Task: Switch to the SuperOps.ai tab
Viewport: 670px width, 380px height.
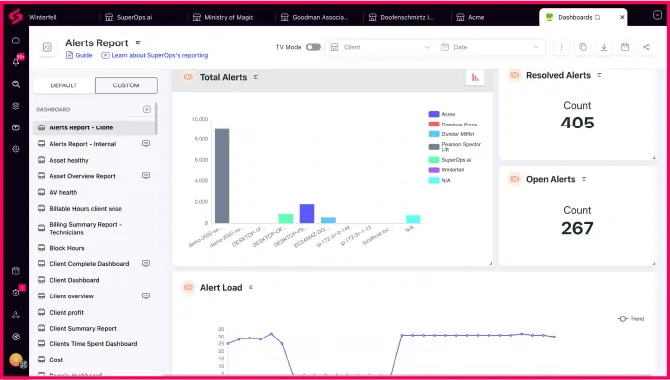Action: click(129, 18)
